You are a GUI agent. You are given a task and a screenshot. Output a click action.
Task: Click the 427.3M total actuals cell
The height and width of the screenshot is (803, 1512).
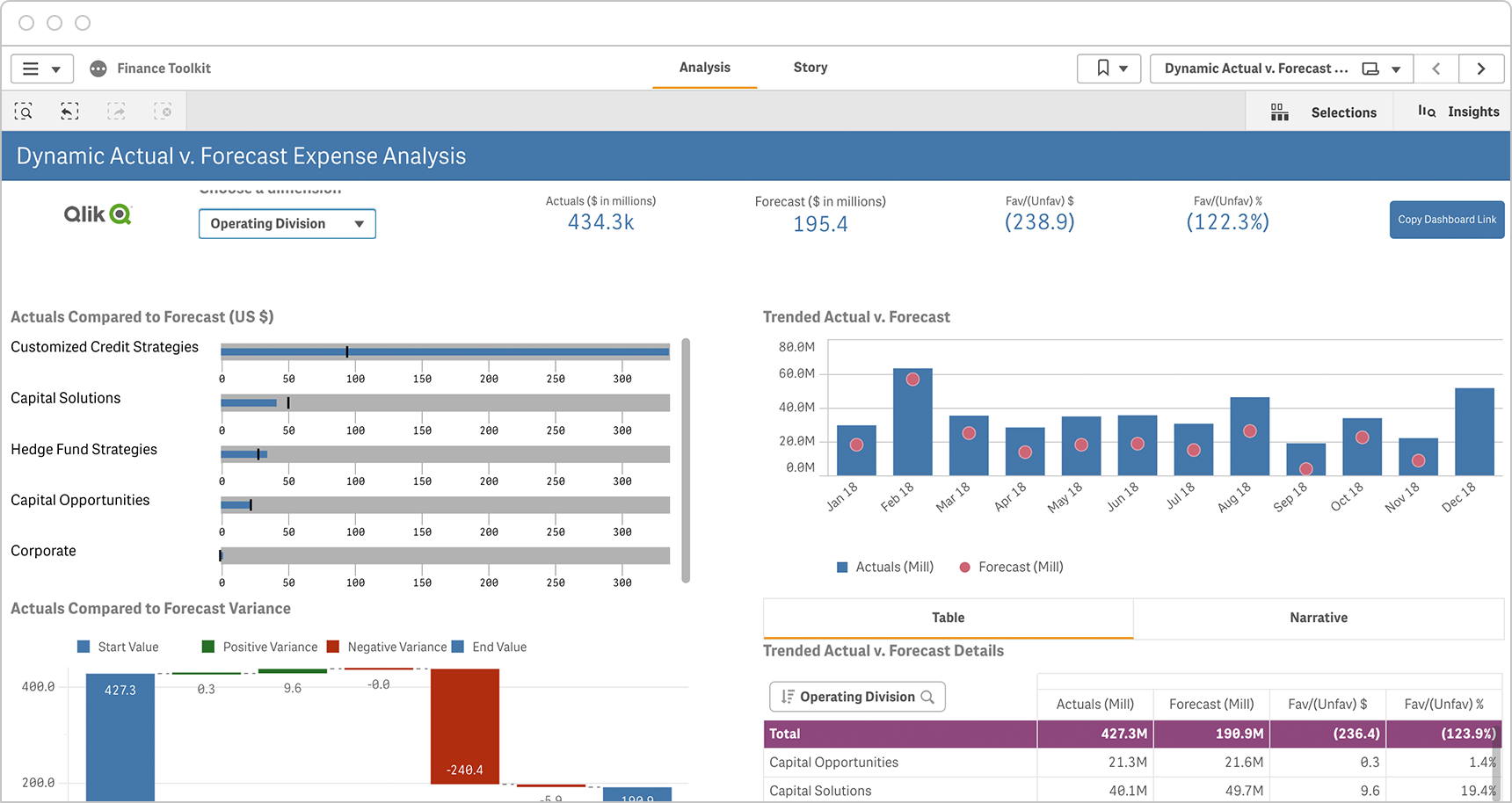pyautogui.click(x=1095, y=734)
